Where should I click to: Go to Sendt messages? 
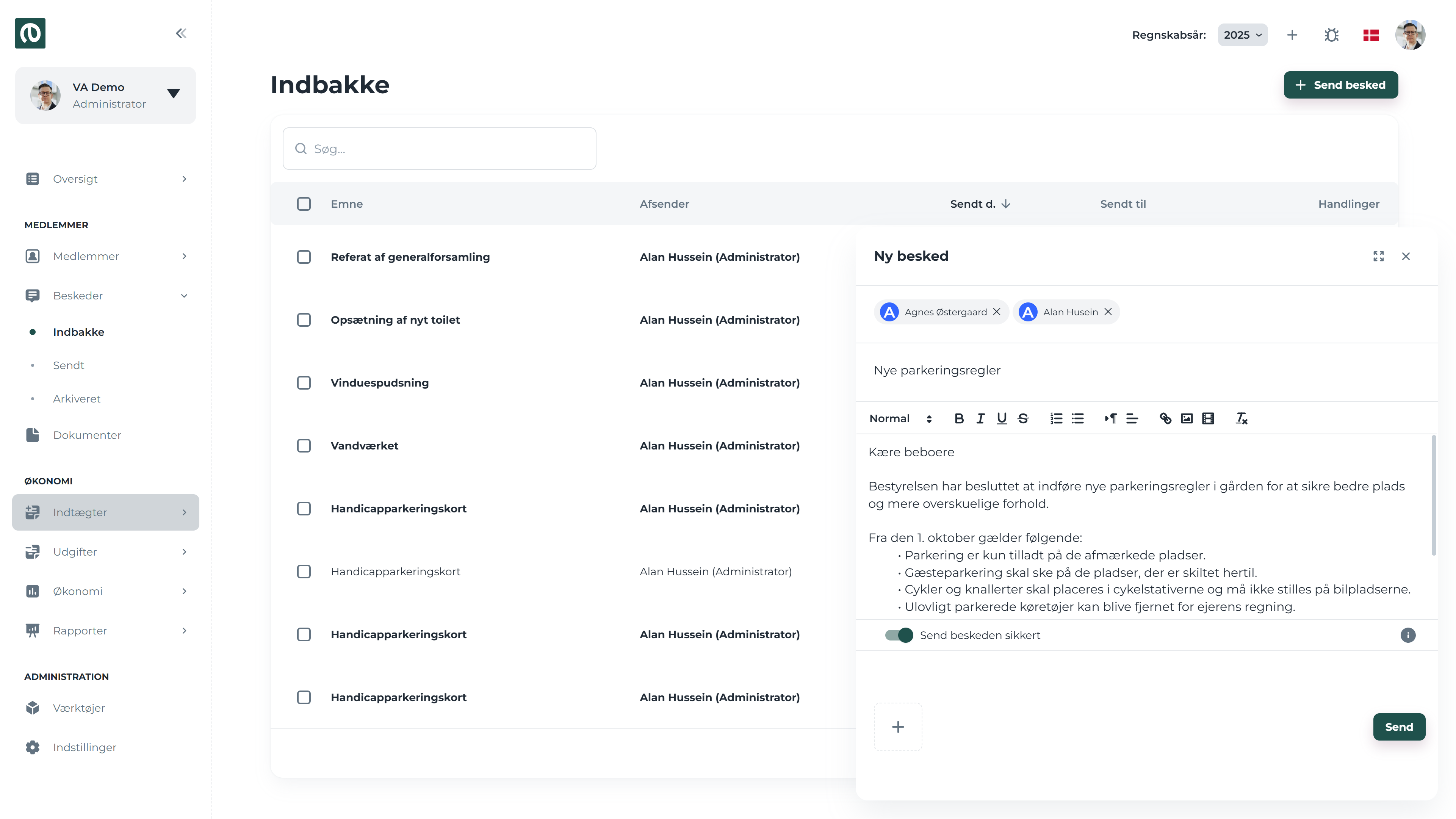click(68, 365)
